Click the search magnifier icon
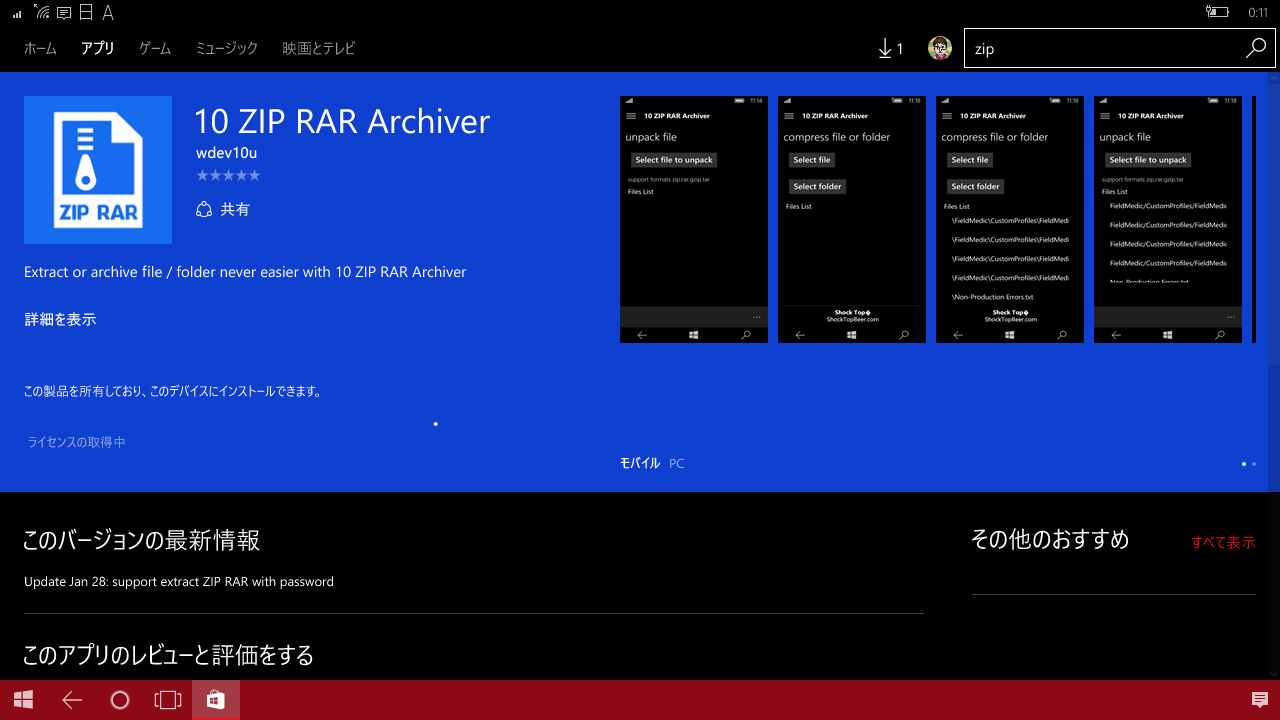The image size is (1280, 720). point(1256,48)
